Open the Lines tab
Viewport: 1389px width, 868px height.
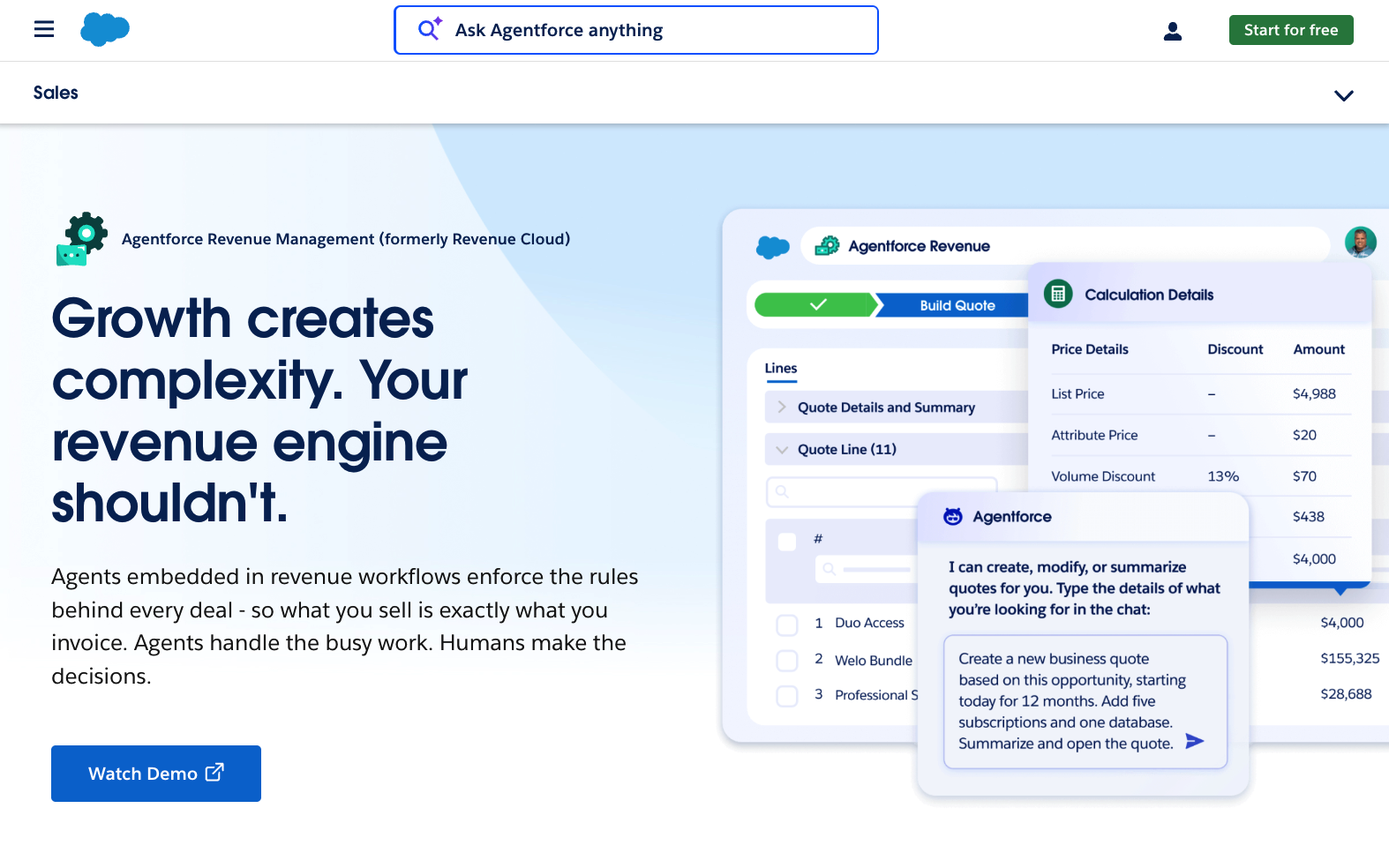click(x=781, y=369)
